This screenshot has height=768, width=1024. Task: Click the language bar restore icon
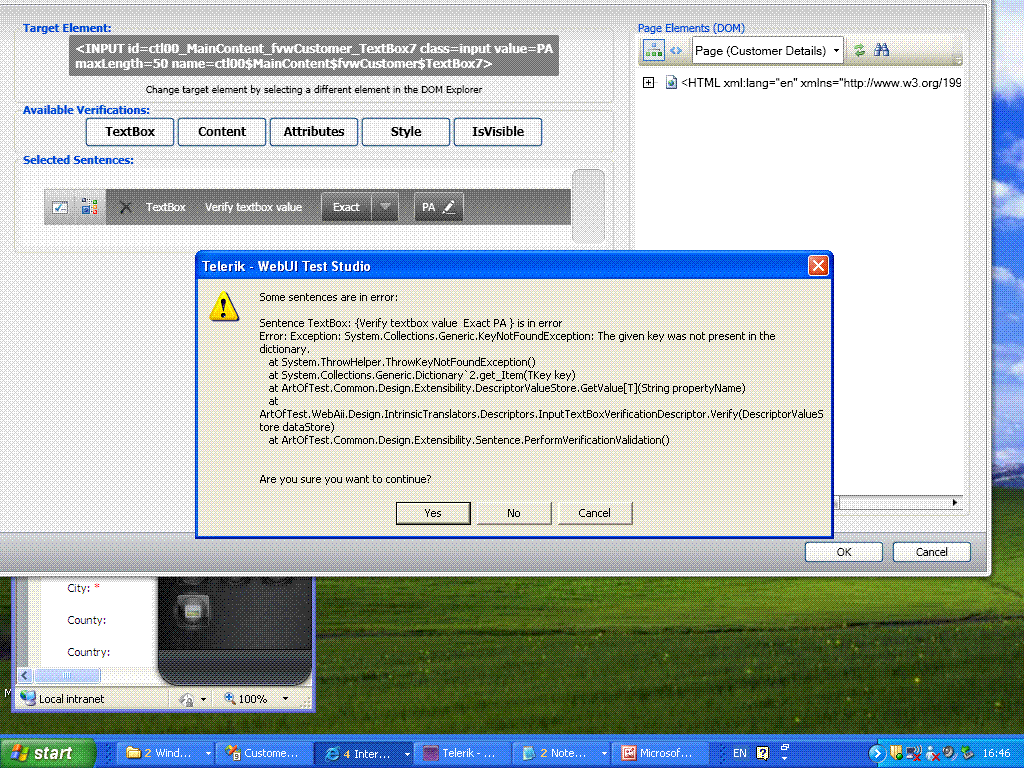click(x=785, y=747)
